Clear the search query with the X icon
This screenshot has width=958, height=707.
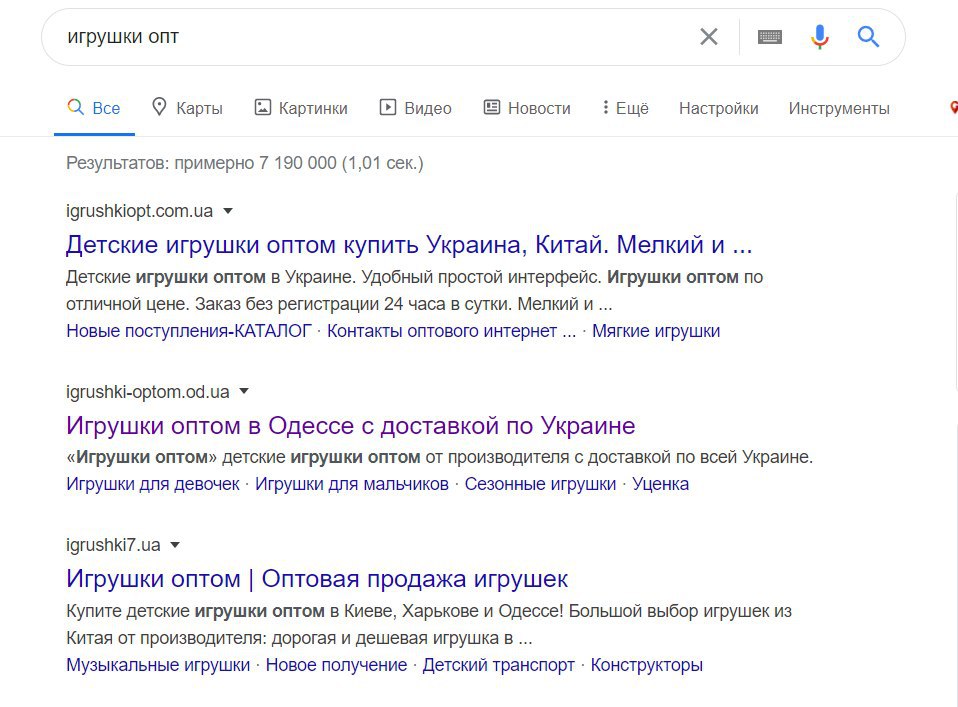708,37
